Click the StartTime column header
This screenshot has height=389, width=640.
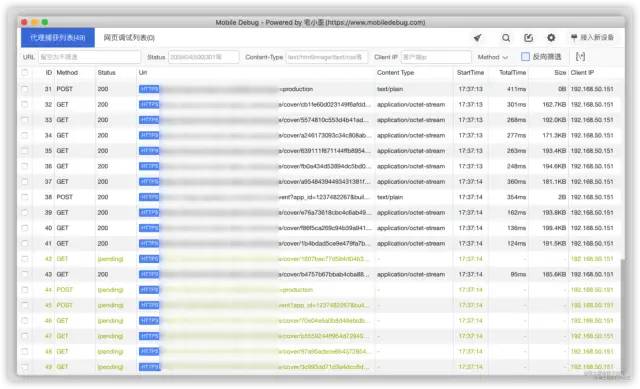pyautogui.click(x=470, y=73)
